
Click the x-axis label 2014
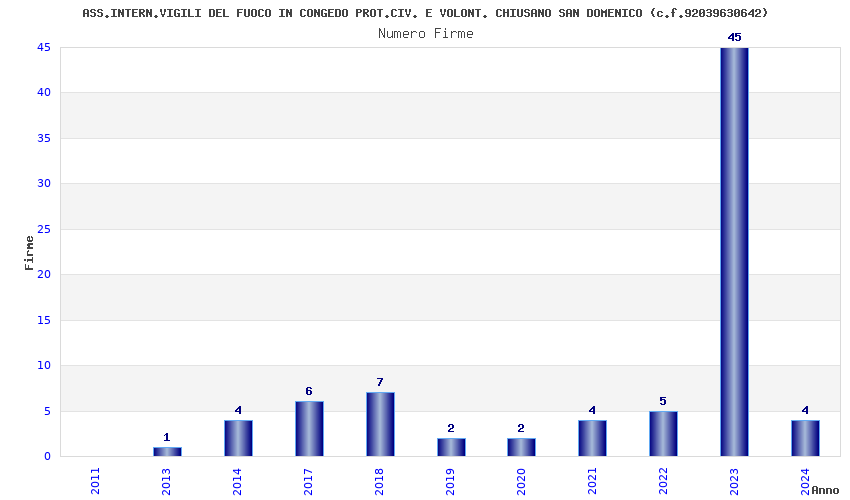[x=237, y=481]
